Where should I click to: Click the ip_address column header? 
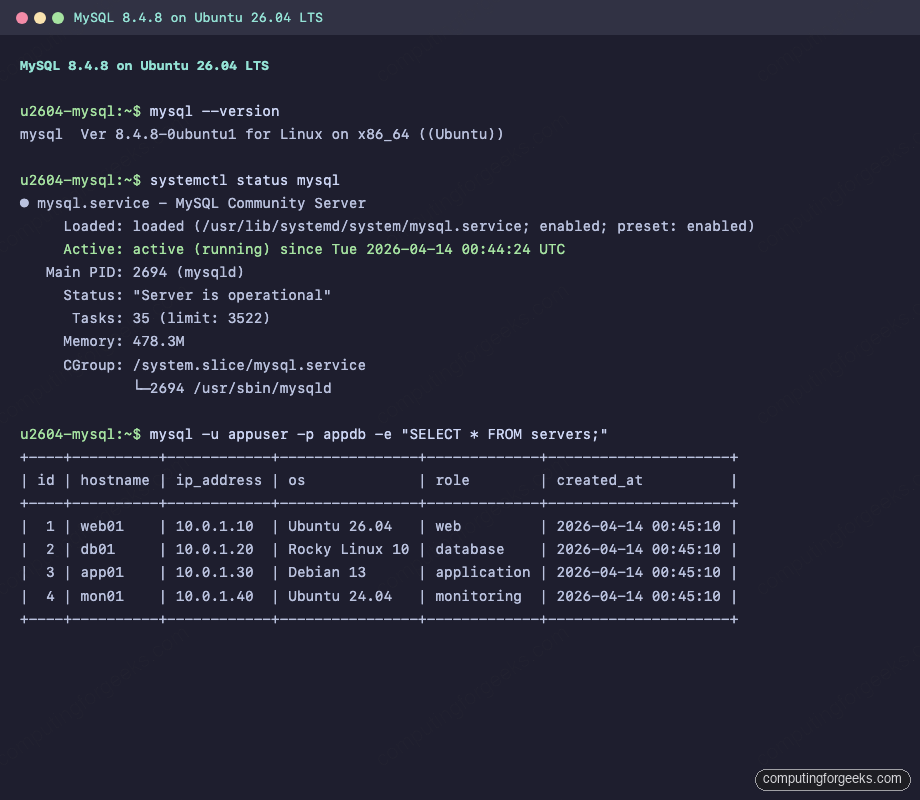tap(218, 480)
